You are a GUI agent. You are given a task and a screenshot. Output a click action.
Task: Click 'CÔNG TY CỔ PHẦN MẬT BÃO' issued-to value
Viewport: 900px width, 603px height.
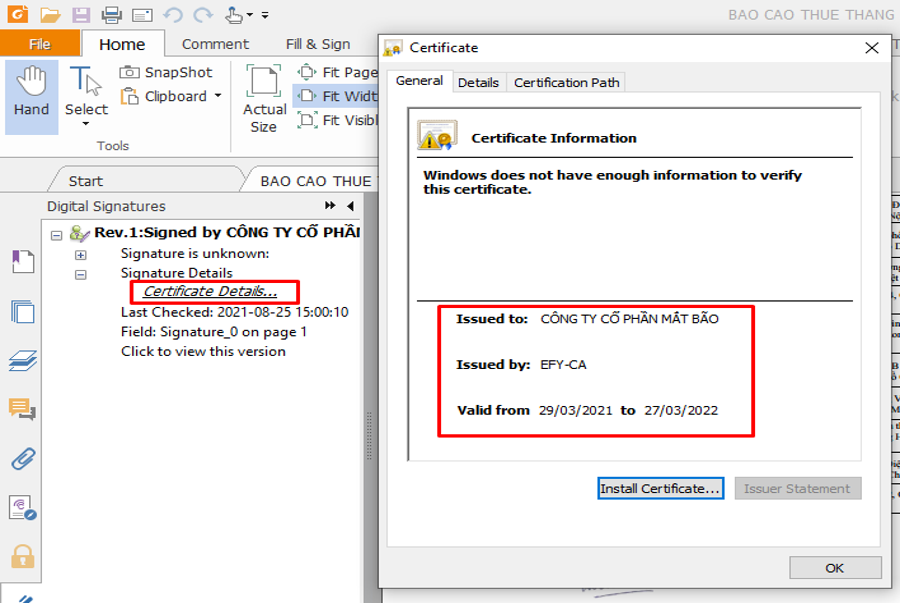[629, 319]
